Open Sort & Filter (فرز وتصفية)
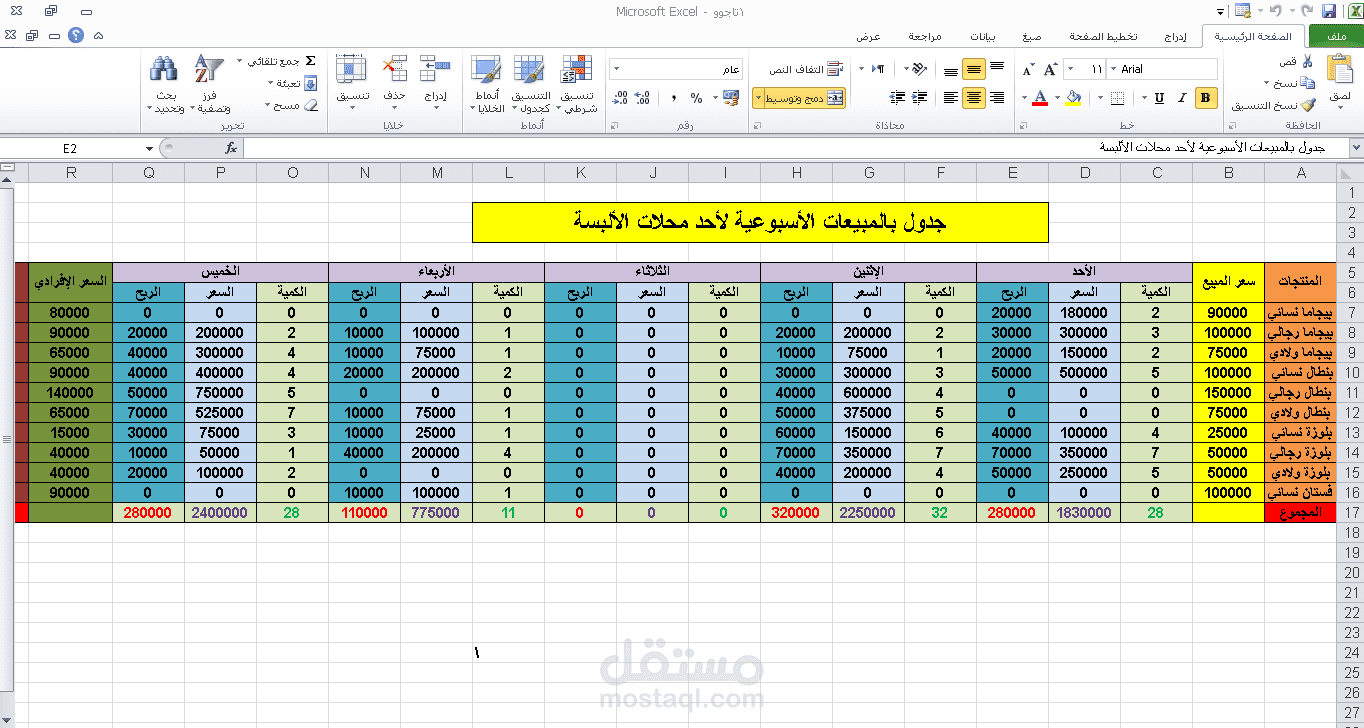The image size is (1364, 728). [x=209, y=83]
